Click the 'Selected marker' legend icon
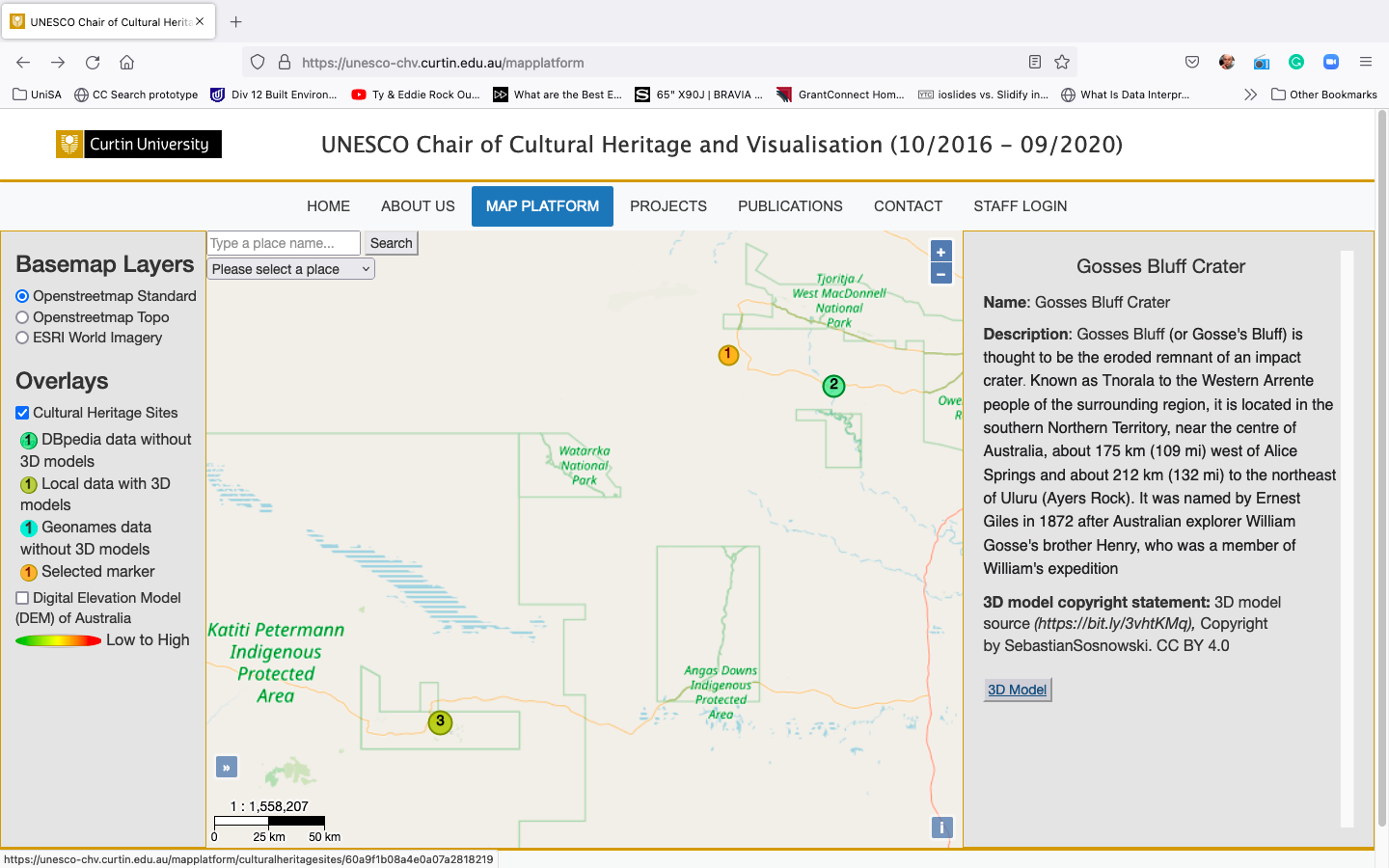The height and width of the screenshot is (868, 1389). point(29,573)
